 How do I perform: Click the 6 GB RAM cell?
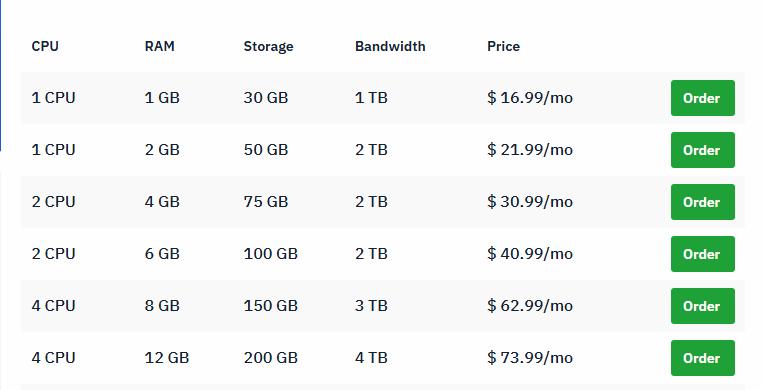click(x=162, y=254)
